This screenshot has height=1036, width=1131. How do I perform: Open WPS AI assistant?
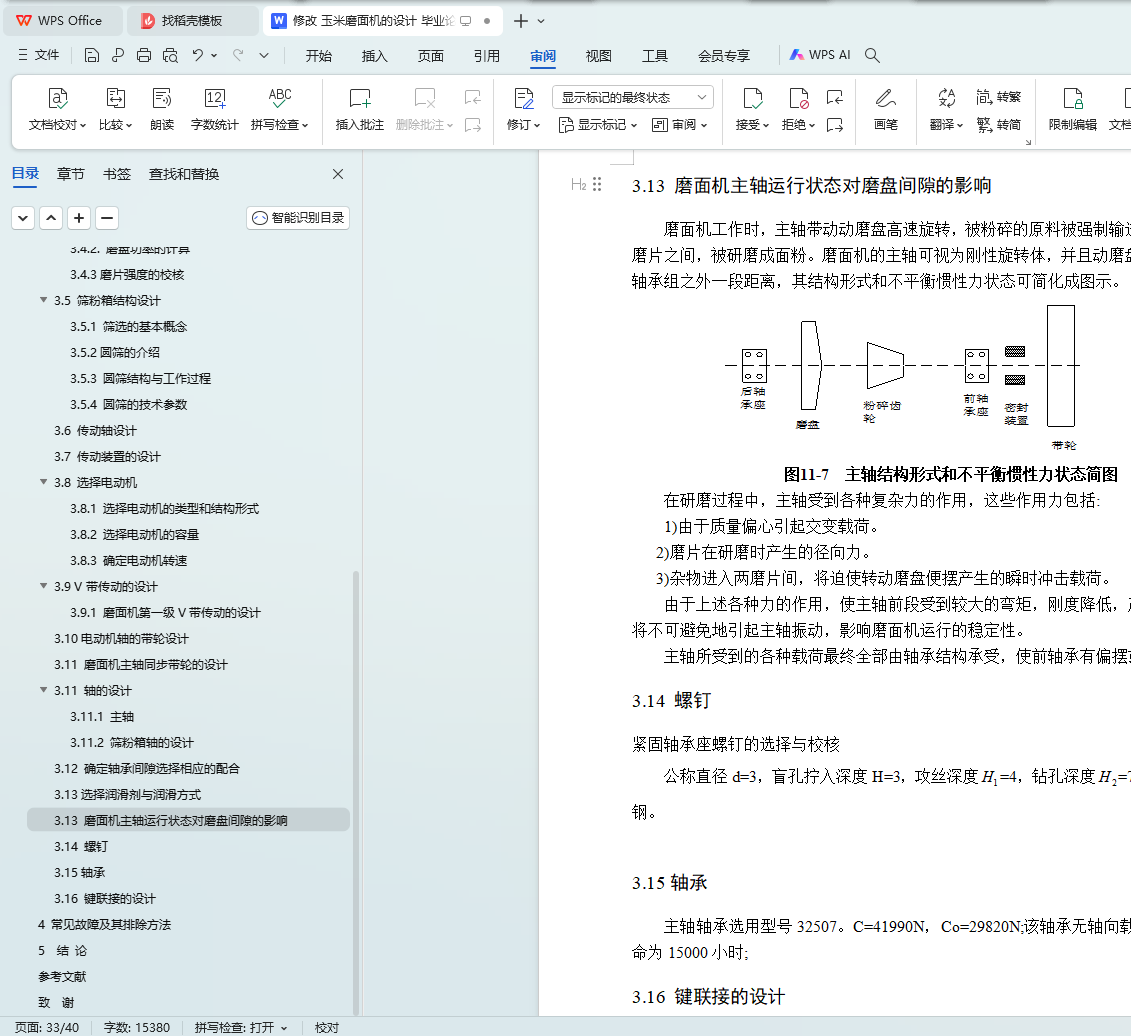click(x=820, y=55)
